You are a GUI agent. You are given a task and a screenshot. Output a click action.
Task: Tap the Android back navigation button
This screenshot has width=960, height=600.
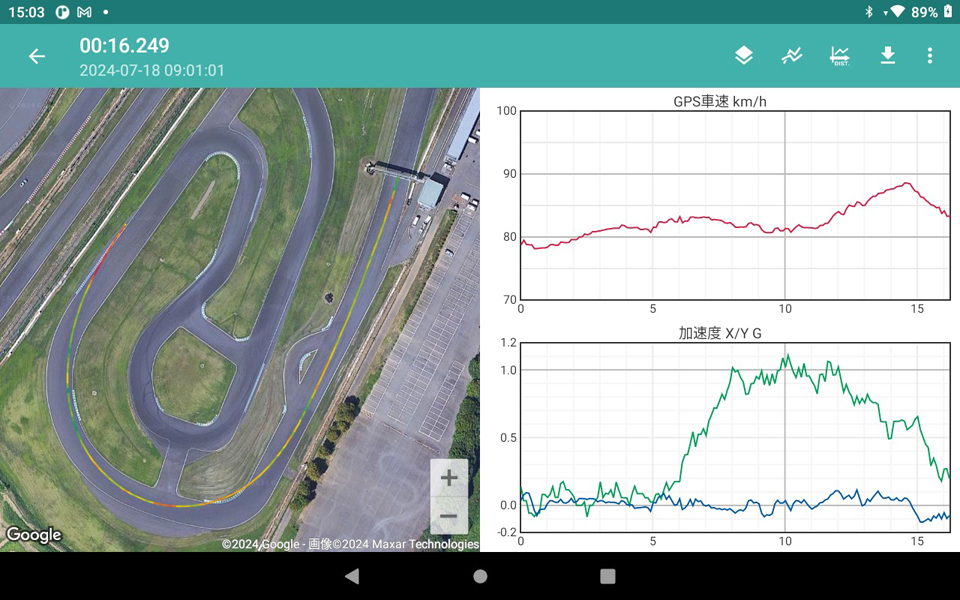(352, 577)
